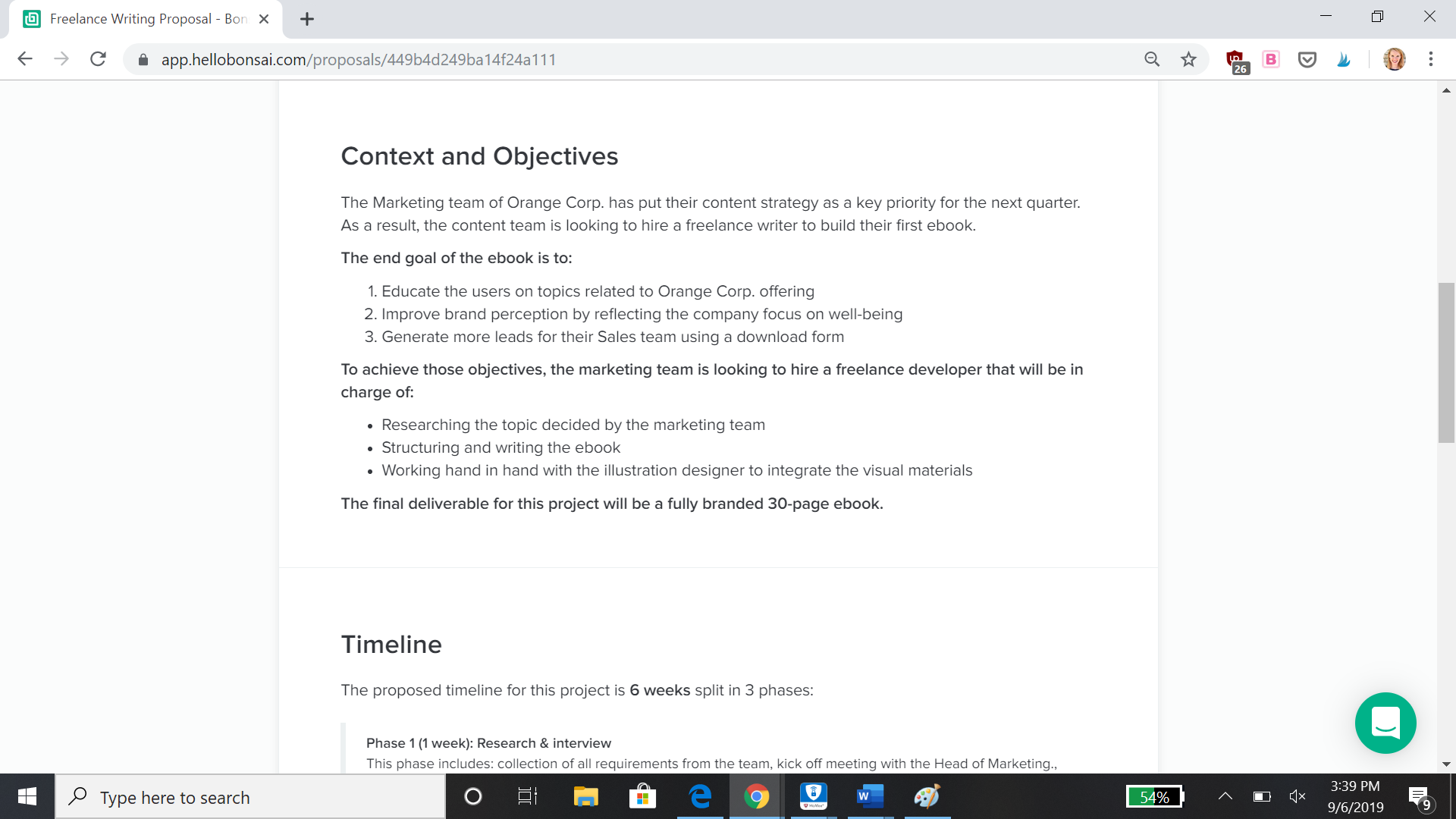Click the muted volume icon
This screenshot has height=819, width=1456.
point(1298,796)
